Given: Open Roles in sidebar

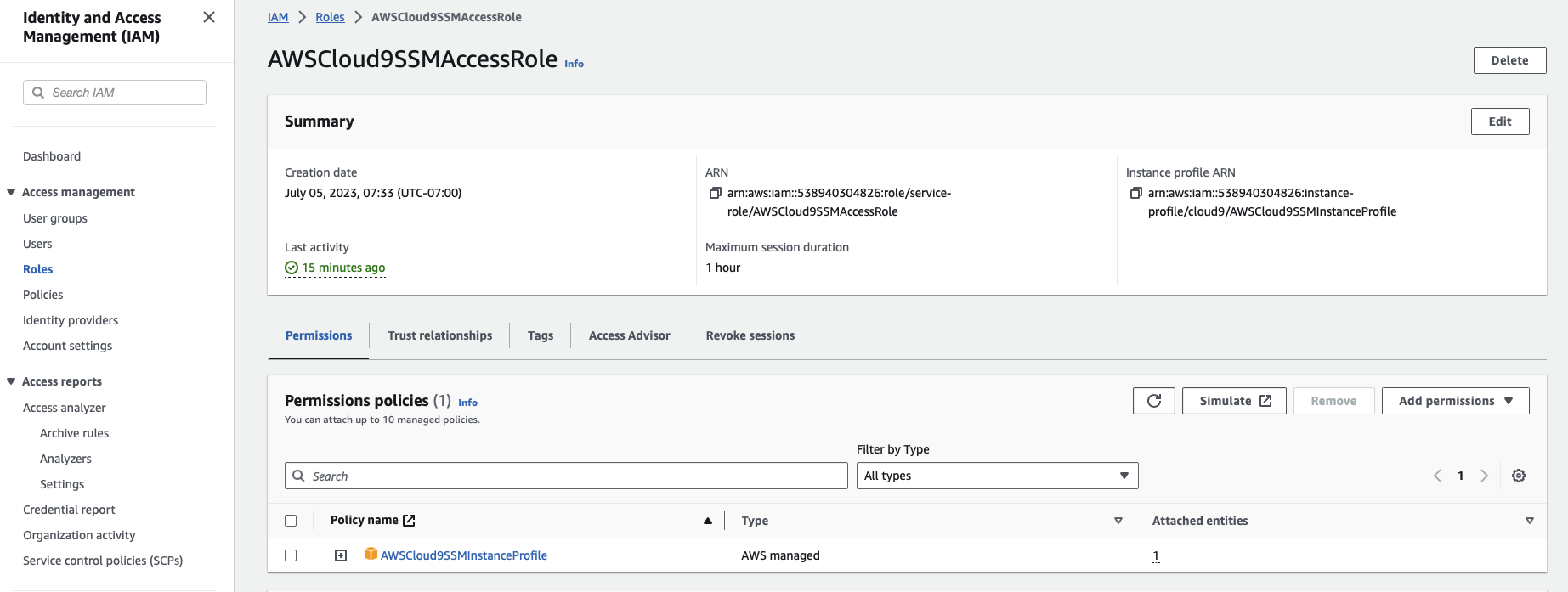Looking at the screenshot, I should (x=38, y=269).
